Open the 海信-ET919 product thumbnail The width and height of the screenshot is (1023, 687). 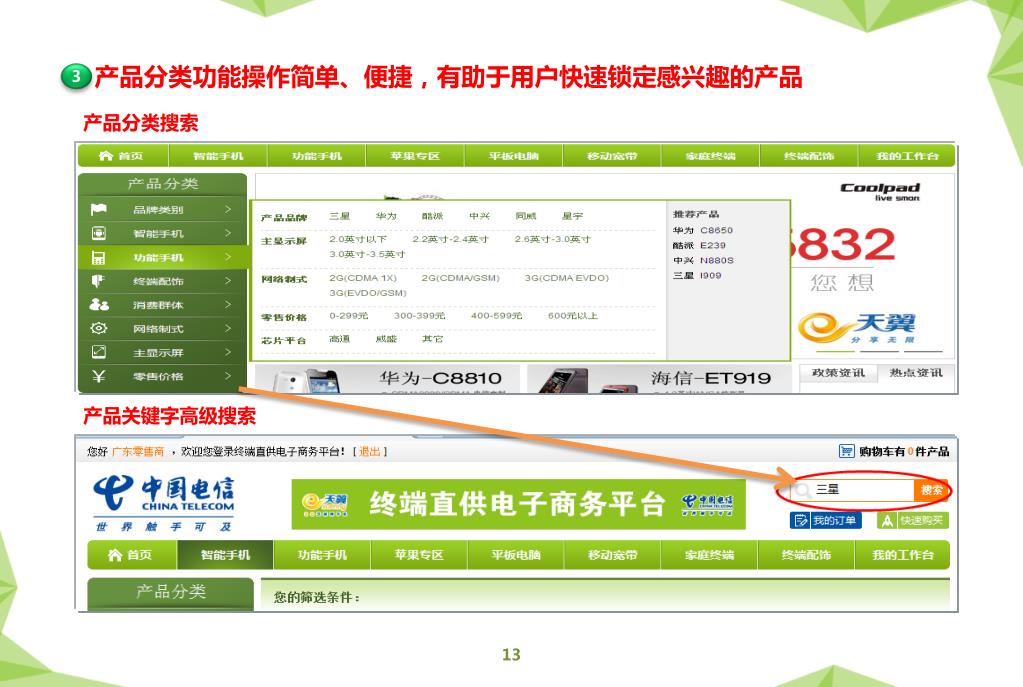659,379
